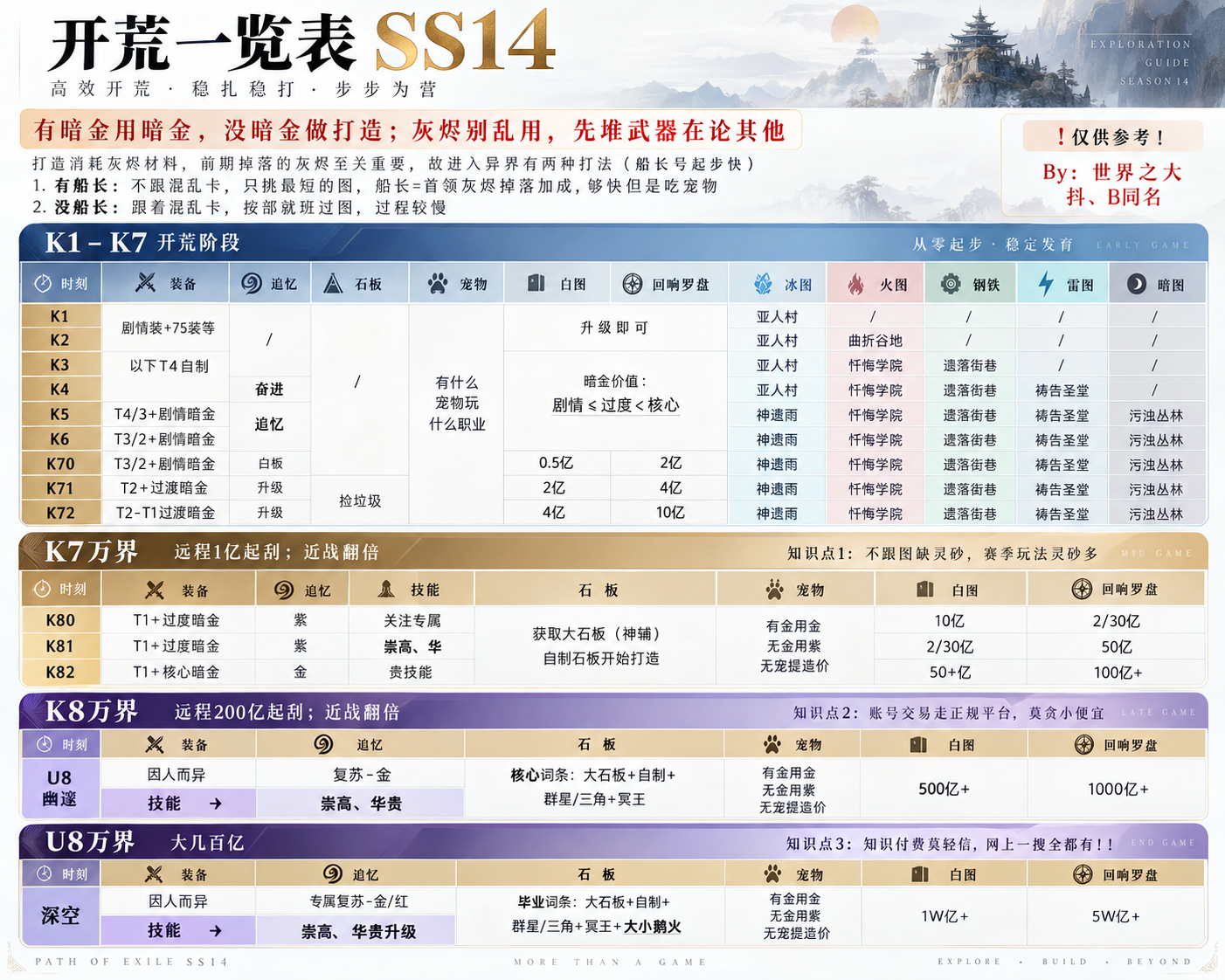
Task: Select the 500亿+ value
Action: coord(944,789)
